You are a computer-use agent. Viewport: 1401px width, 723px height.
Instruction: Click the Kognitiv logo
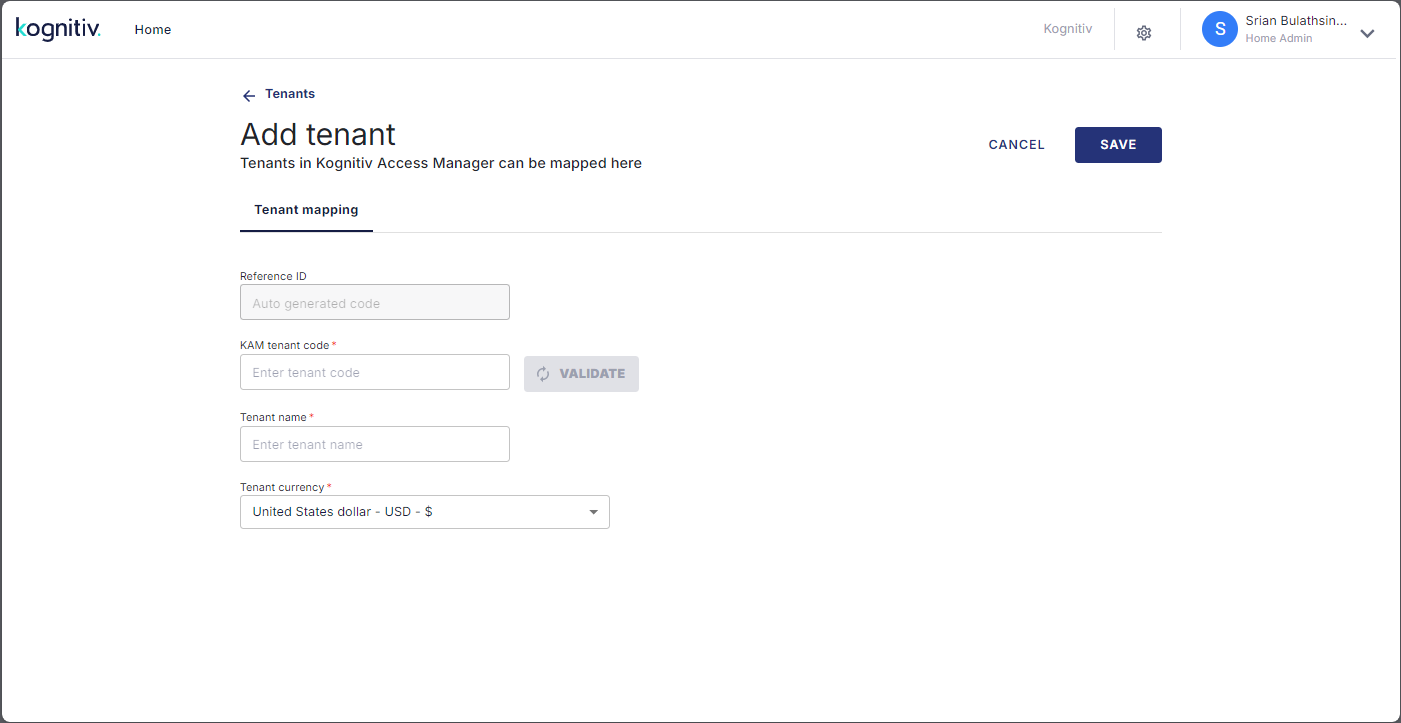(58, 29)
